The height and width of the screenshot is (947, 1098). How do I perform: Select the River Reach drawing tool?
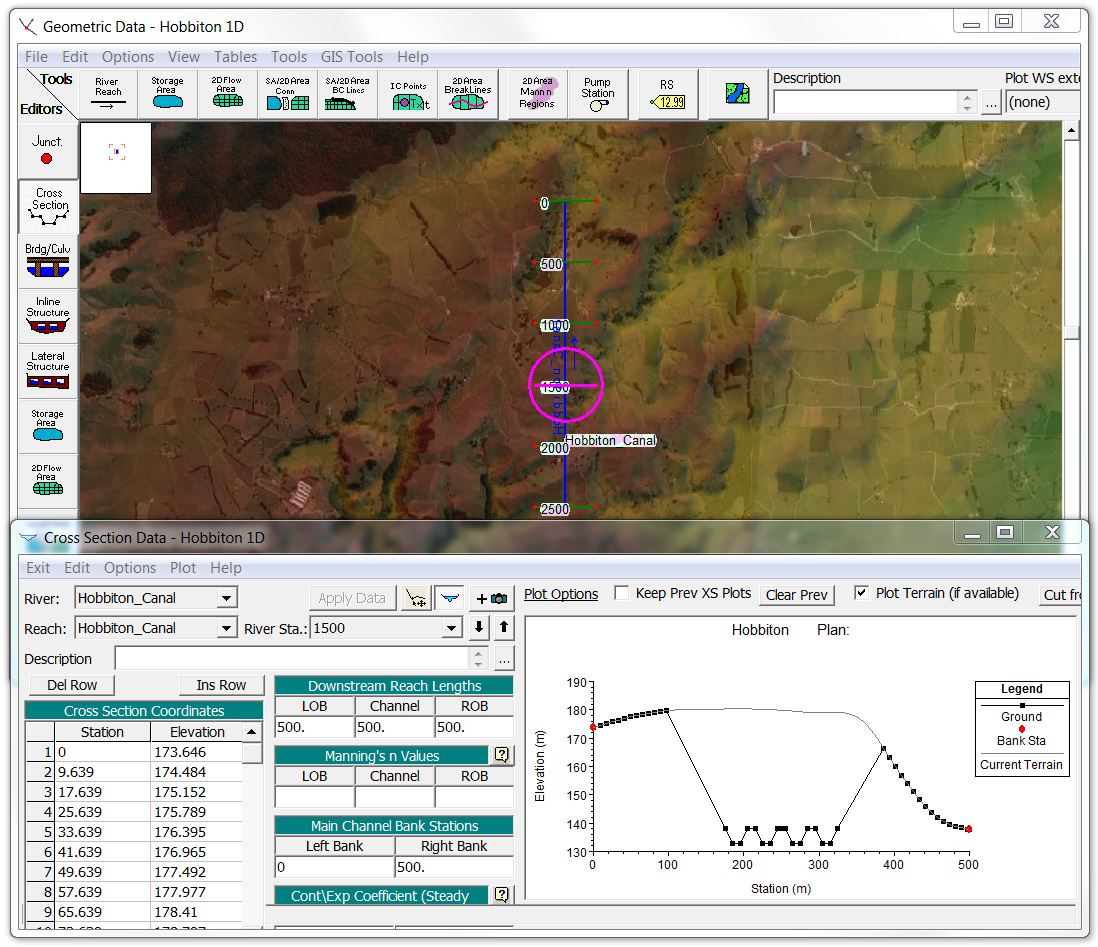108,94
